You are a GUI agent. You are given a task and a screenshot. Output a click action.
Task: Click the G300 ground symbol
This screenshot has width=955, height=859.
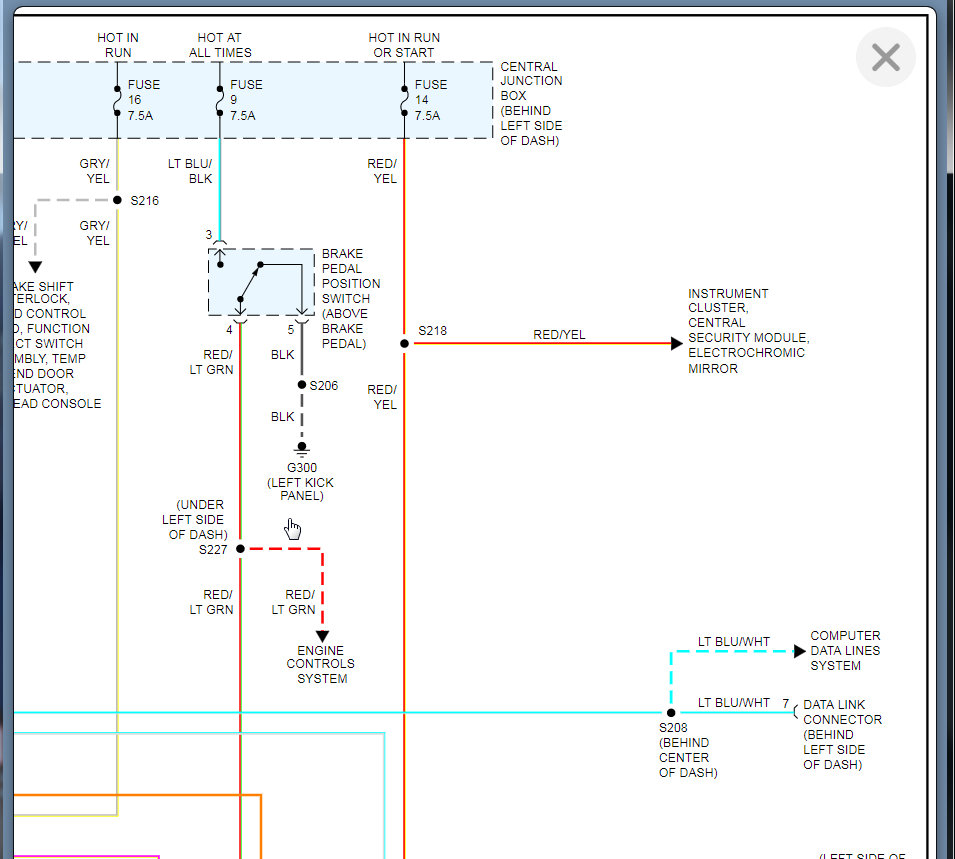pos(301,450)
